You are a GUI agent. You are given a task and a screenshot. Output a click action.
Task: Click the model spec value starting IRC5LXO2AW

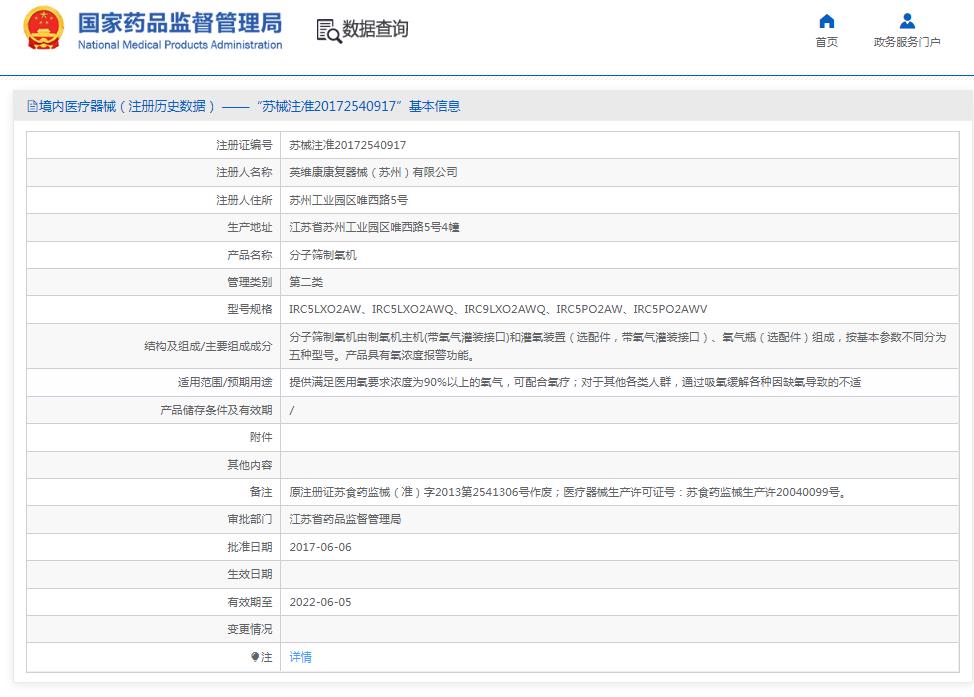click(x=497, y=309)
